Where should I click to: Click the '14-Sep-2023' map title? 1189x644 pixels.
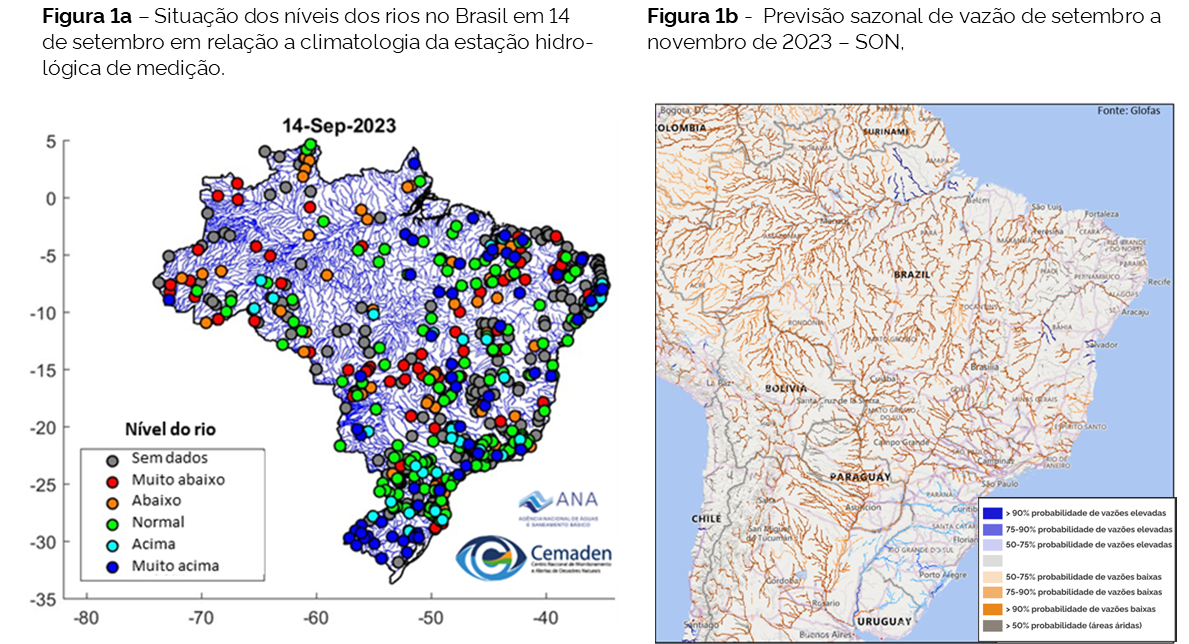339,126
